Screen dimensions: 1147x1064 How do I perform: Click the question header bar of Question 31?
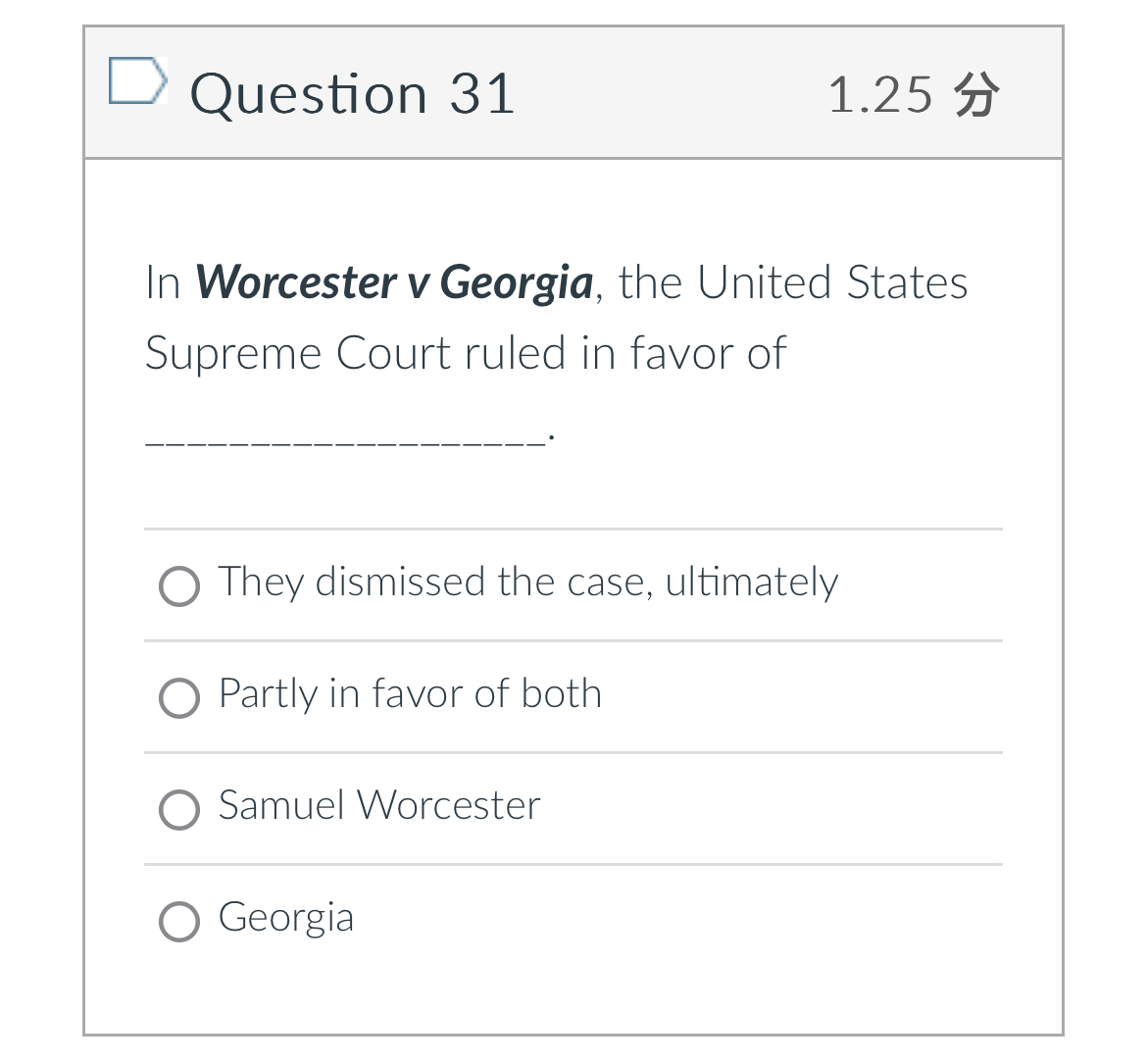pyautogui.click(x=573, y=91)
